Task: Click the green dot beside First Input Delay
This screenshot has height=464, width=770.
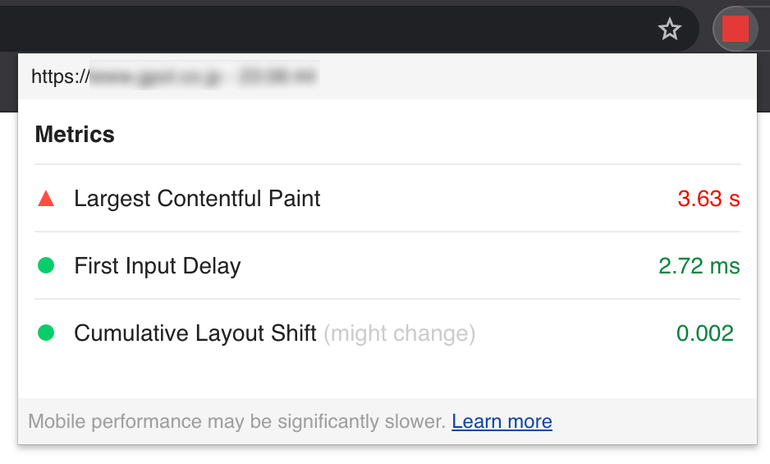Action: click(46, 266)
